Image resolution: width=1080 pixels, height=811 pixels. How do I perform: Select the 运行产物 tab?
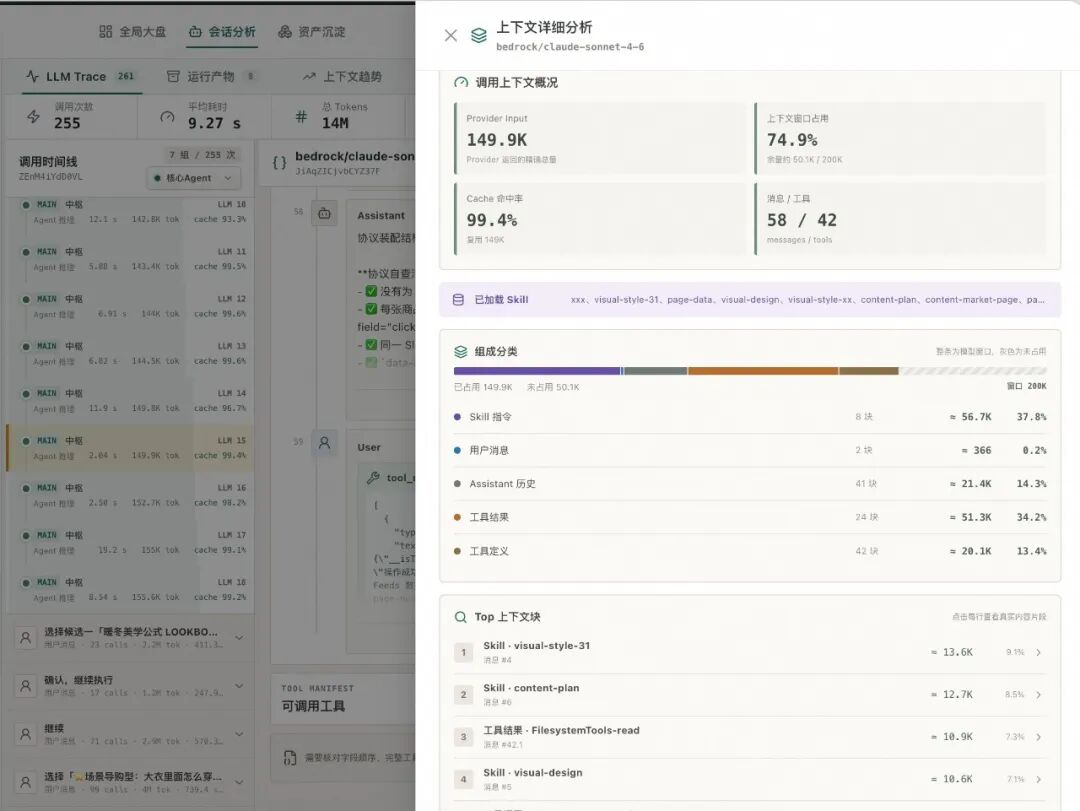pyautogui.click(x=211, y=76)
